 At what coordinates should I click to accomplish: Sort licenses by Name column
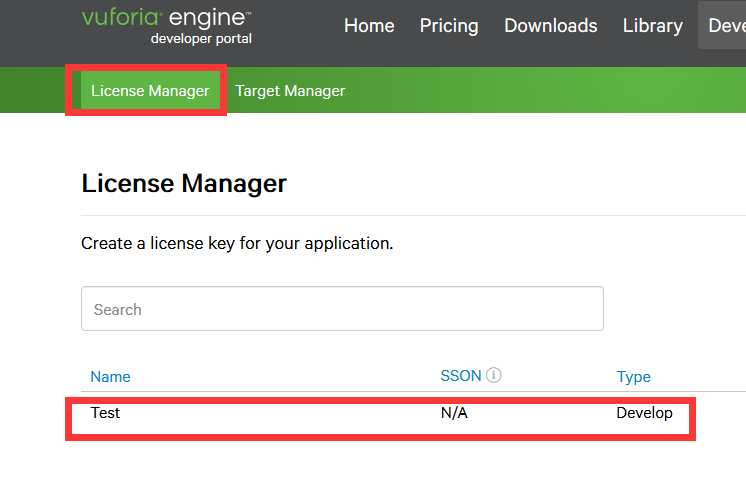click(x=110, y=377)
